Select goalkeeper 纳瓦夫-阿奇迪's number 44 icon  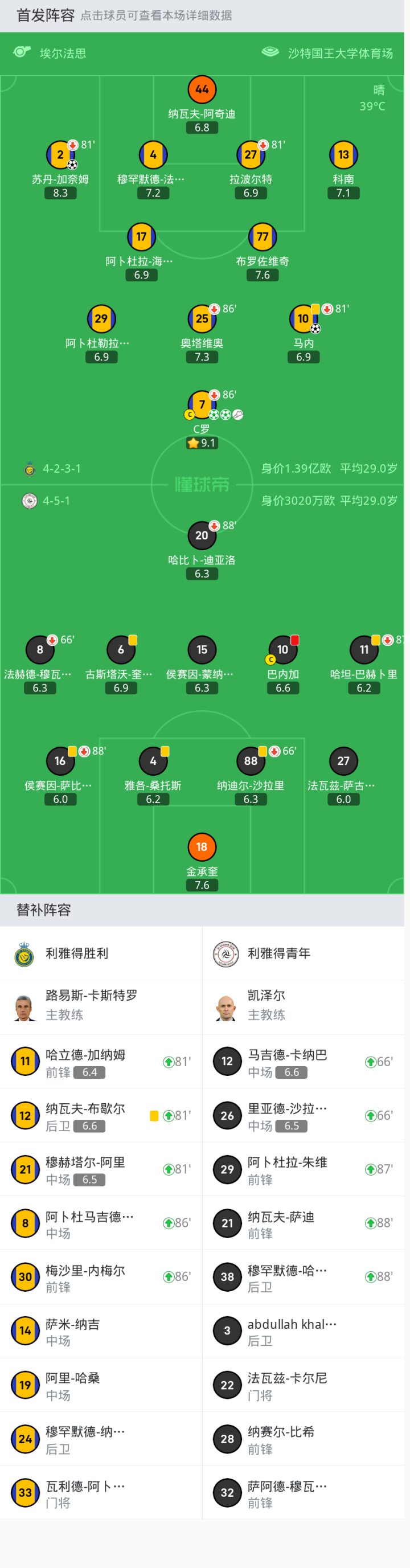[202, 89]
